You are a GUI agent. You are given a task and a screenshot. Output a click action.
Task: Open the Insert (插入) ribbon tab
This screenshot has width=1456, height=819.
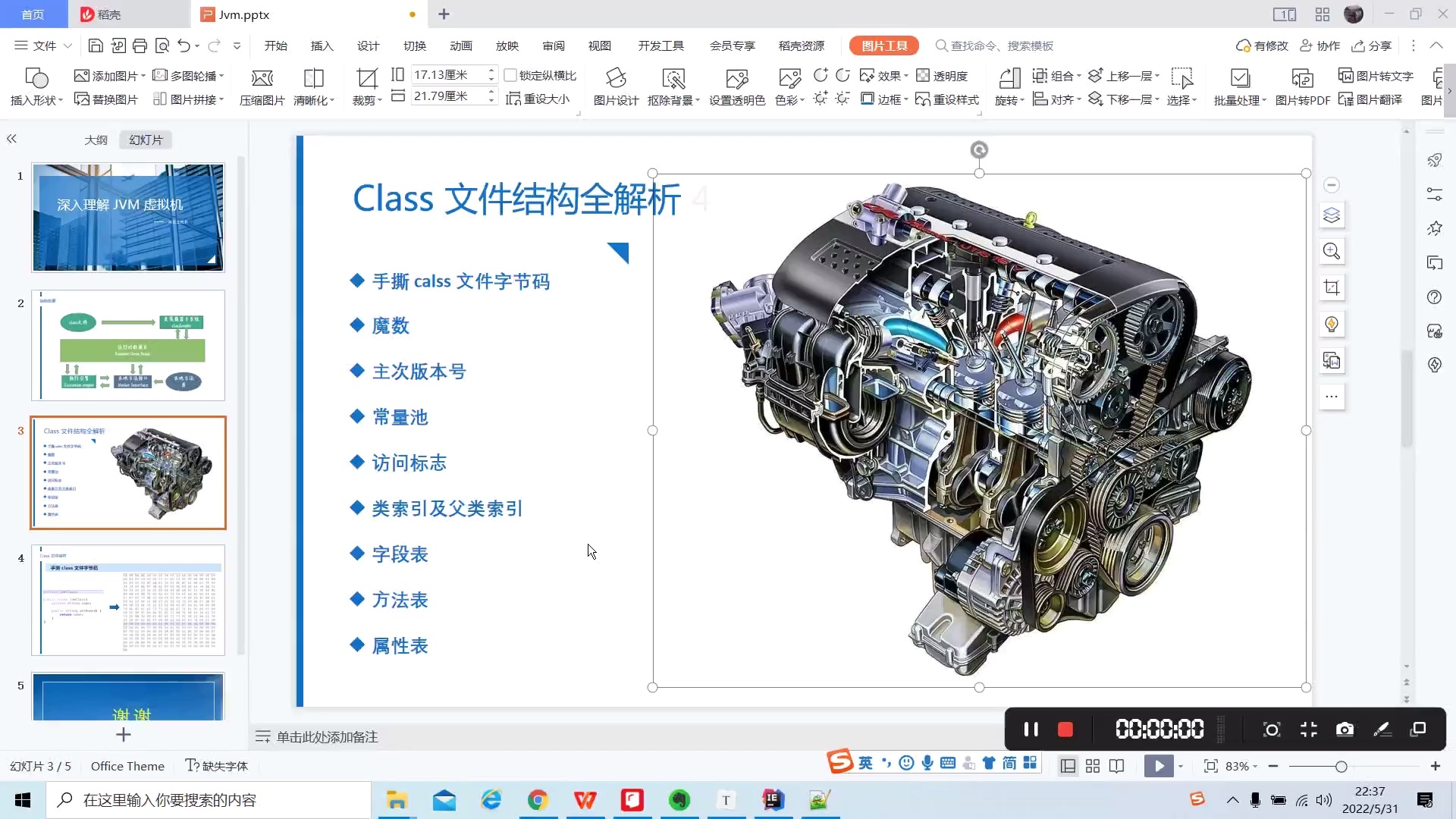click(322, 45)
